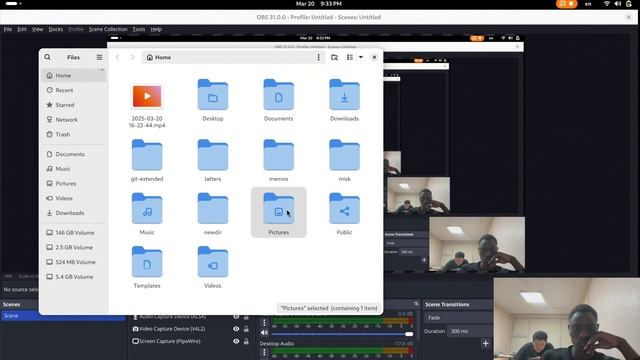Screen dimensions: 640x360
Task: Select the Templates folder
Action: tap(147, 267)
